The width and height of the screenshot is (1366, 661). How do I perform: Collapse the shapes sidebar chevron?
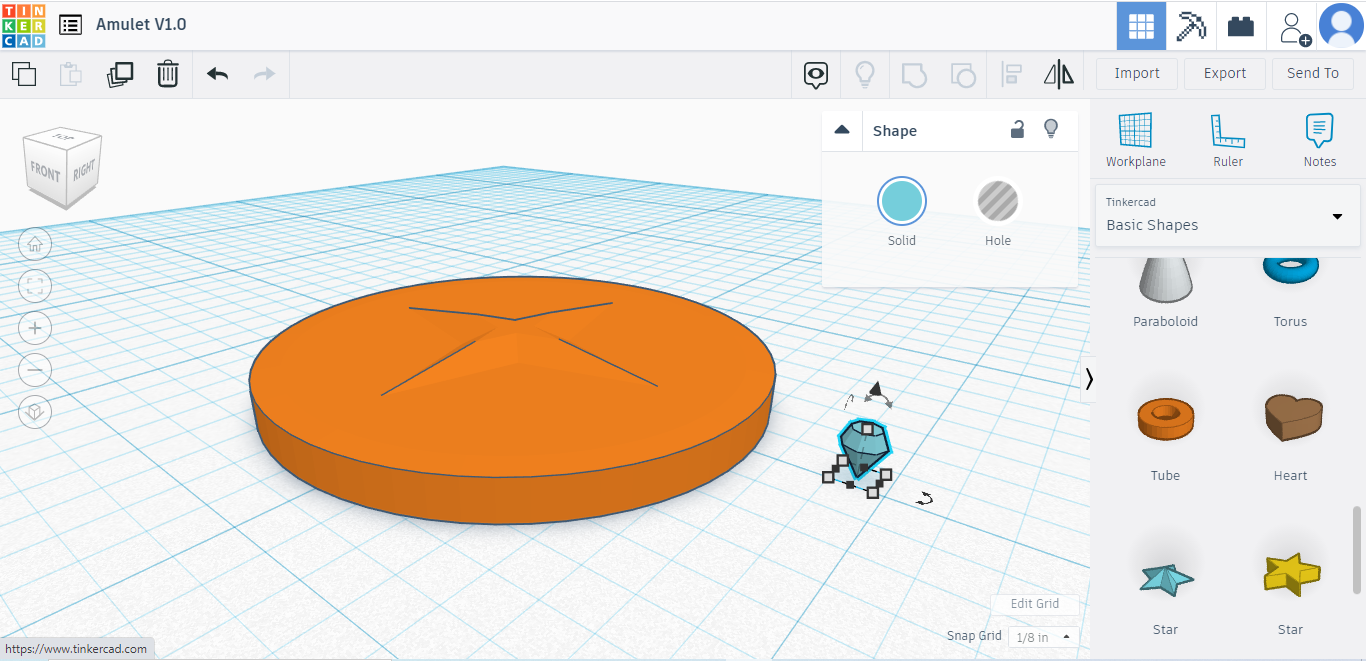[x=1089, y=378]
